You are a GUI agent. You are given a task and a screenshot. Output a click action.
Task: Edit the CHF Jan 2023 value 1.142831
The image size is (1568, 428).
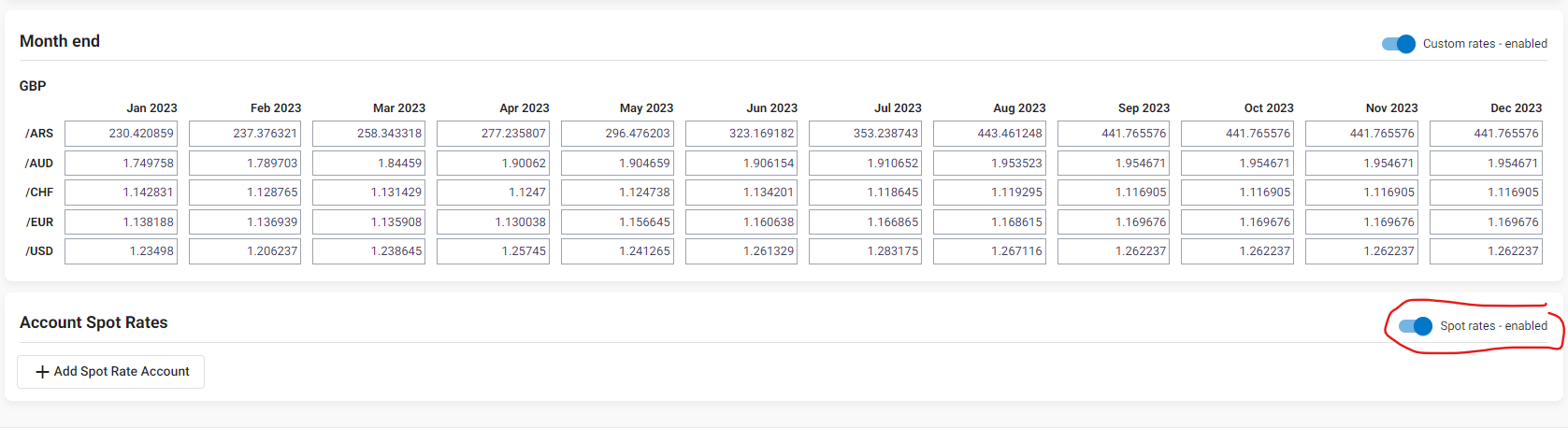pos(121,193)
